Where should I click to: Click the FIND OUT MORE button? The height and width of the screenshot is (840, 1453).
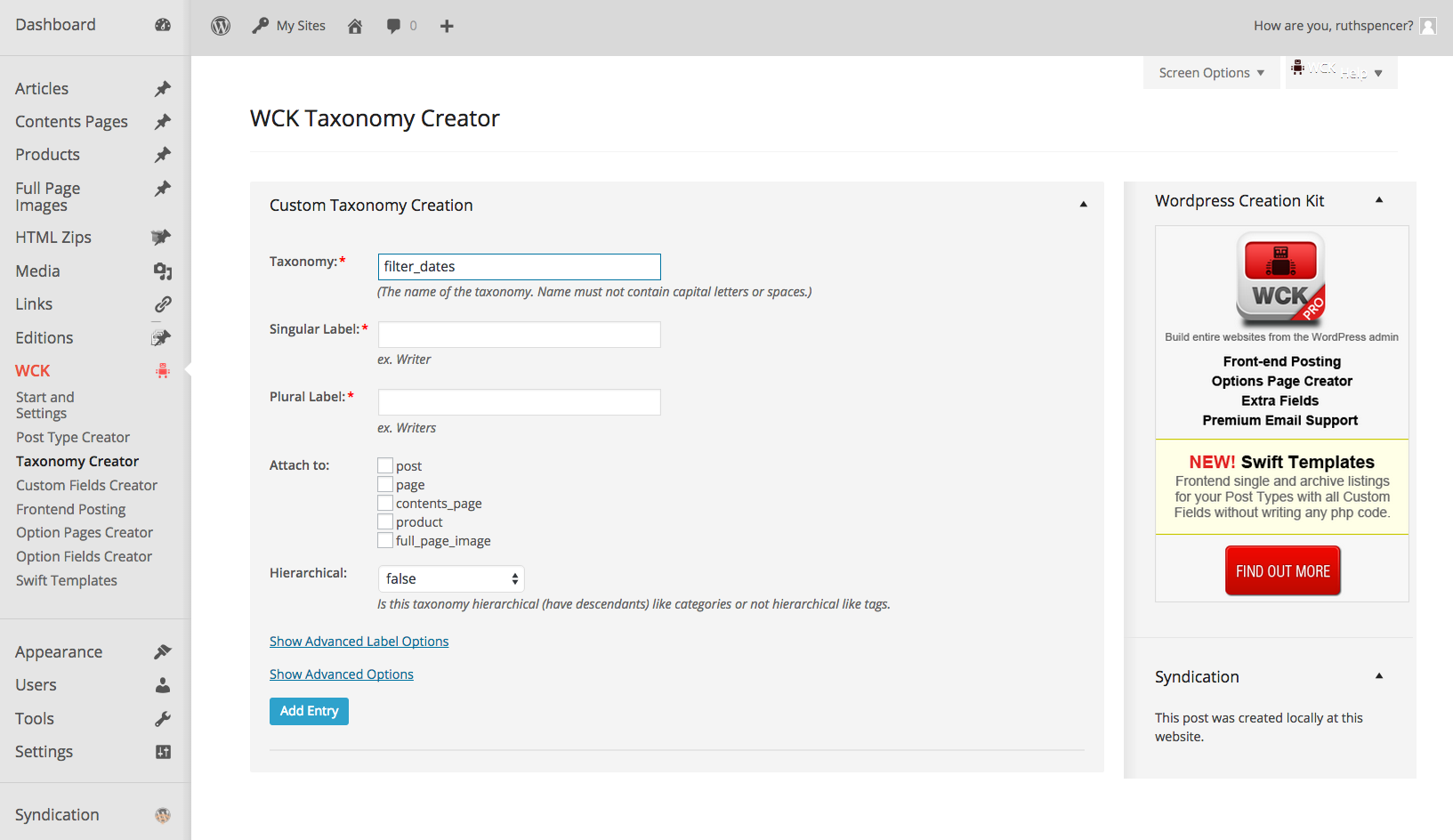click(1282, 571)
